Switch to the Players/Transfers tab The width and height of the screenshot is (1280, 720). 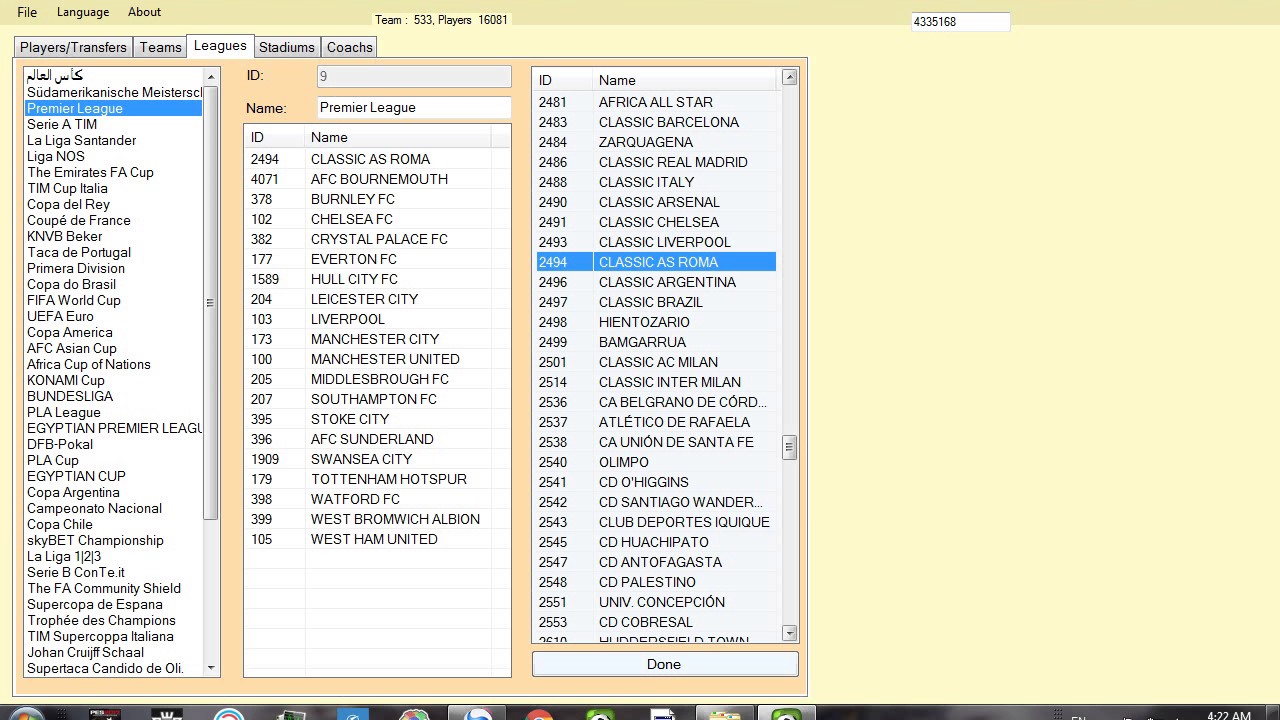point(73,47)
